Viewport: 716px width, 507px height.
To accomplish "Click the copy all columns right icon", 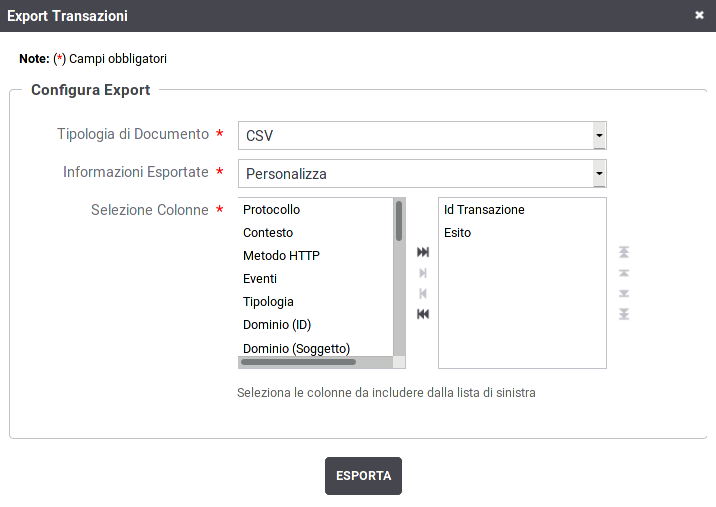I will pos(423,252).
